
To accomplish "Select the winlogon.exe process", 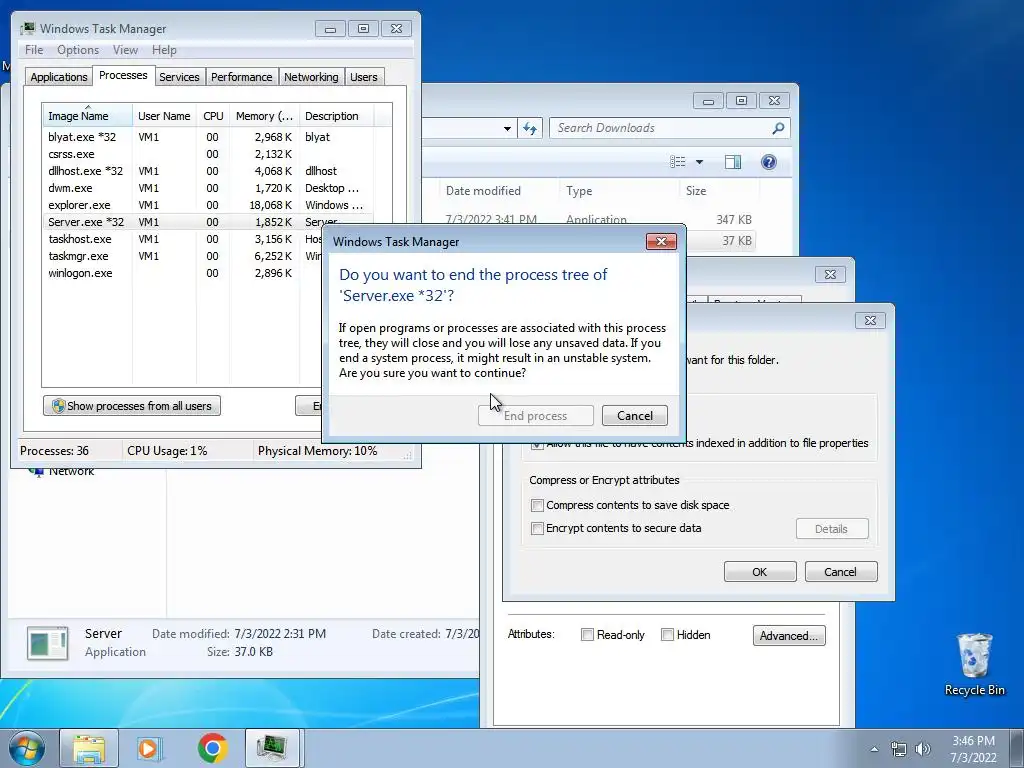I will (183, 273).
